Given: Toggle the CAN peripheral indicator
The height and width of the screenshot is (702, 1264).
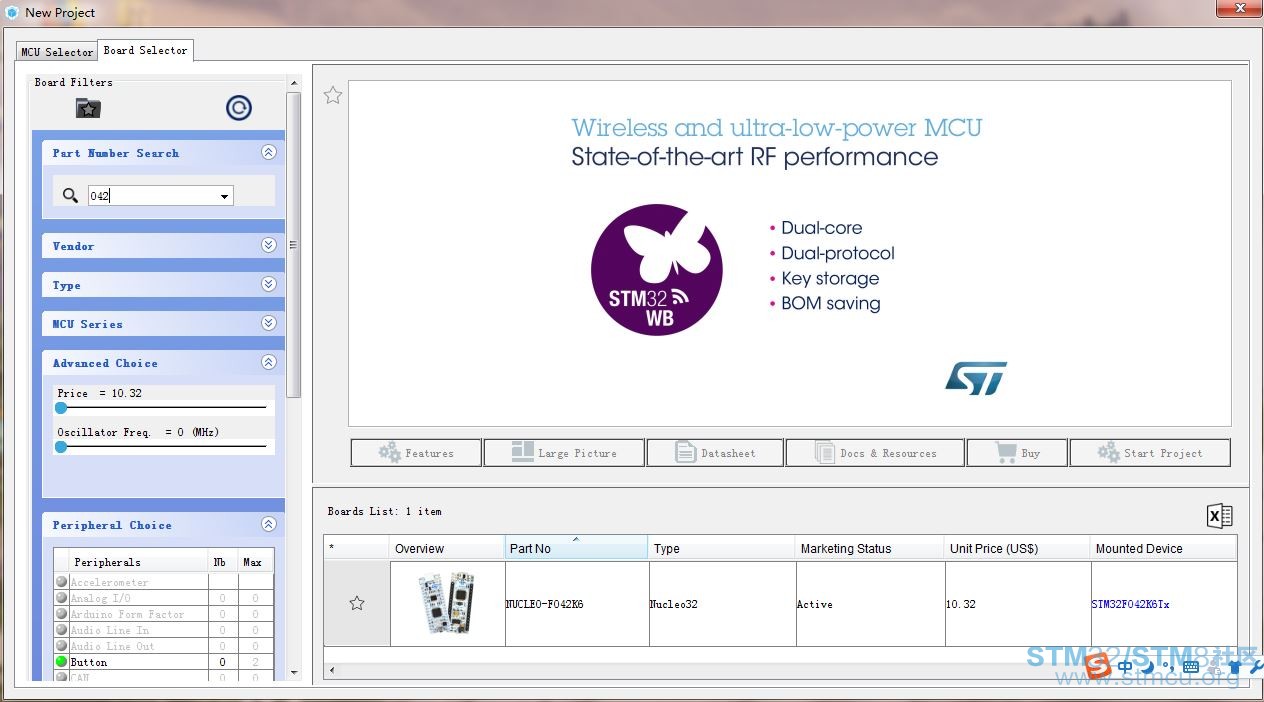Looking at the screenshot, I should 61,677.
